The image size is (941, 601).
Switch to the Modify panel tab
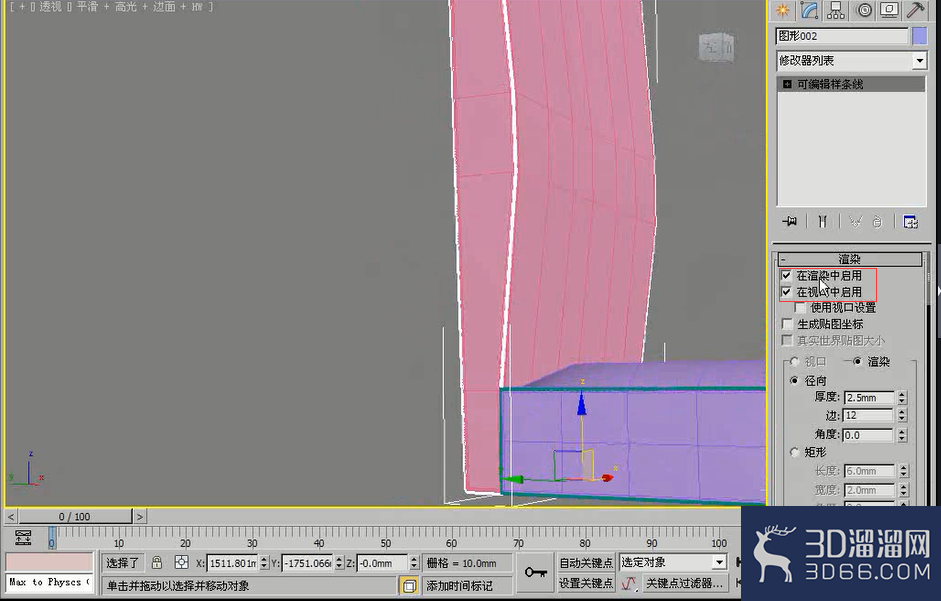coord(809,10)
